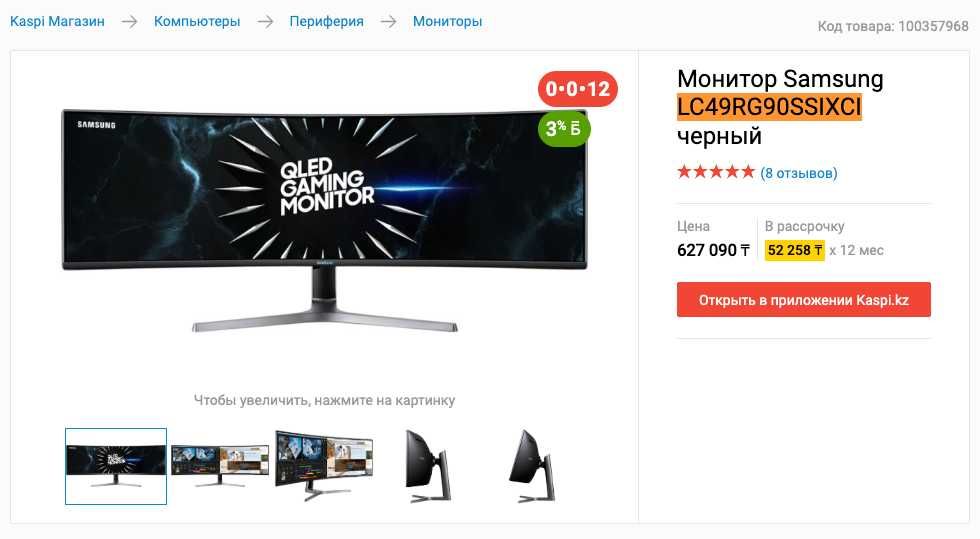Viewport: 980px width, 539px height.
Task: Click the green 3% bonus badge
Action: (x=564, y=129)
